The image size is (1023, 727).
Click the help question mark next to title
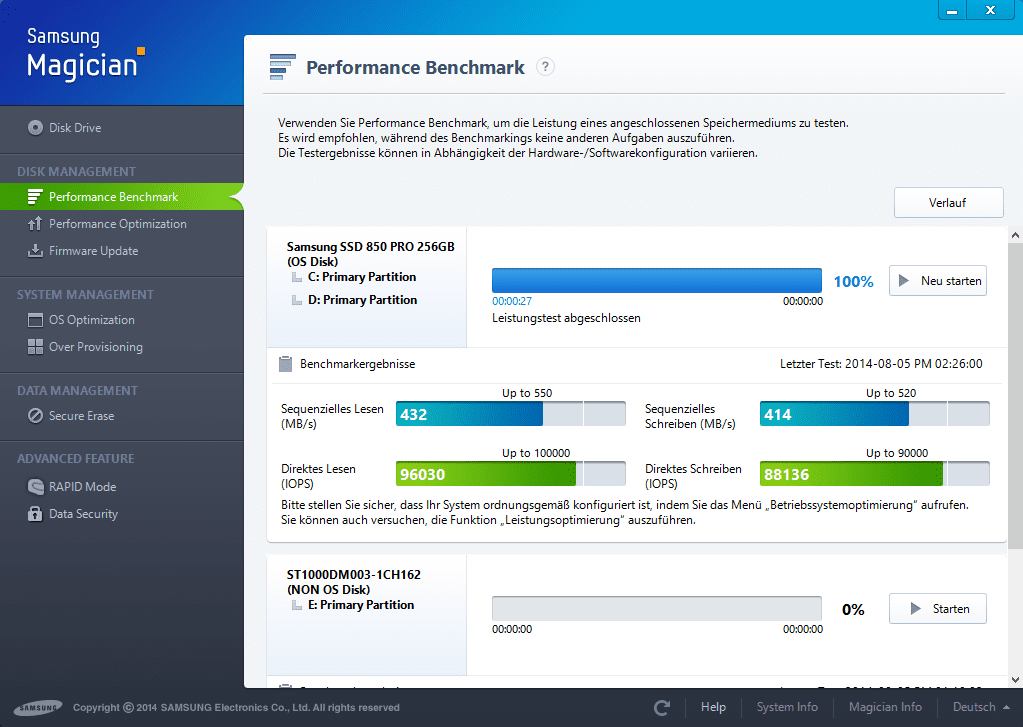coord(545,67)
